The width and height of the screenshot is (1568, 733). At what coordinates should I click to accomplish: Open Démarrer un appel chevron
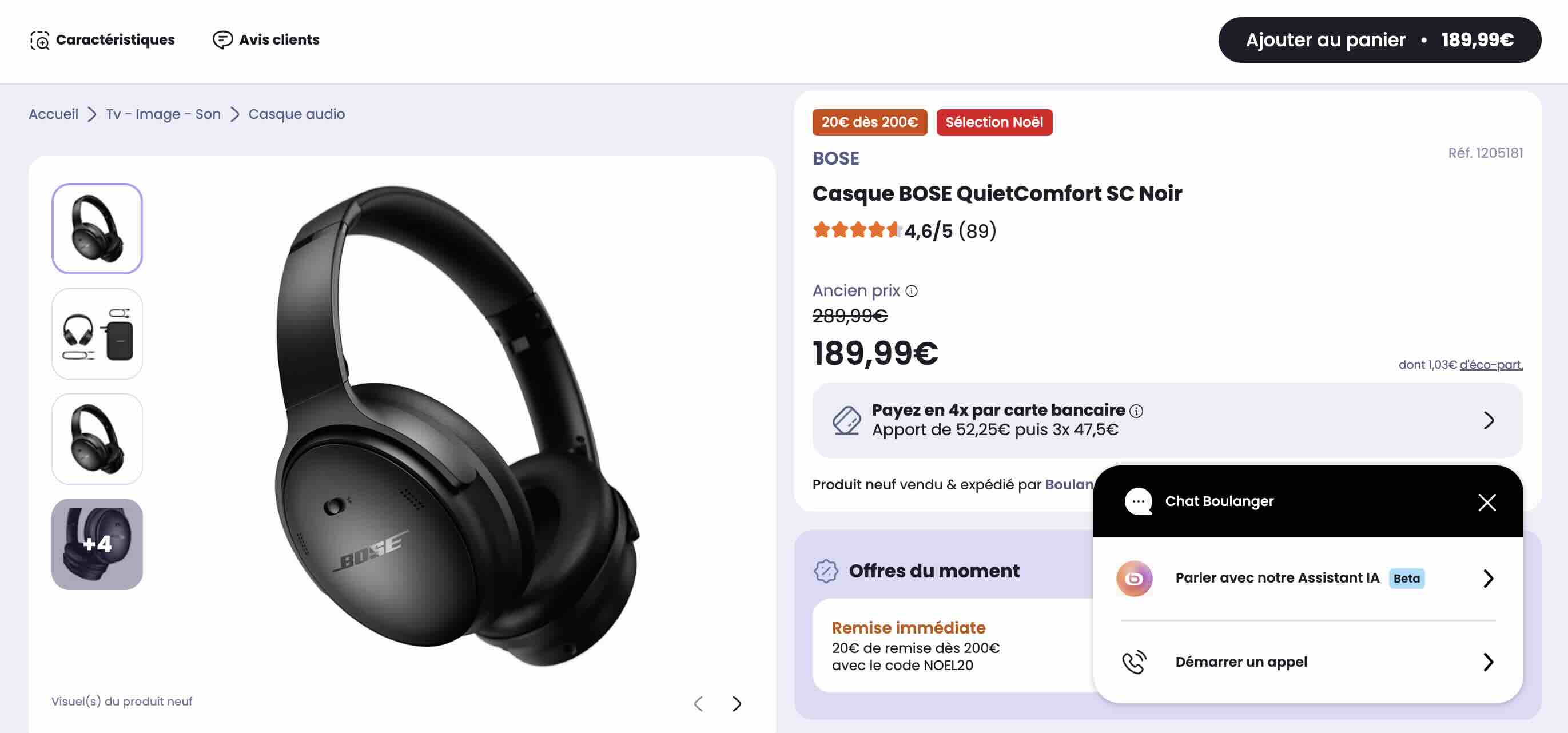pyautogui.click(x=1489, y=662)
